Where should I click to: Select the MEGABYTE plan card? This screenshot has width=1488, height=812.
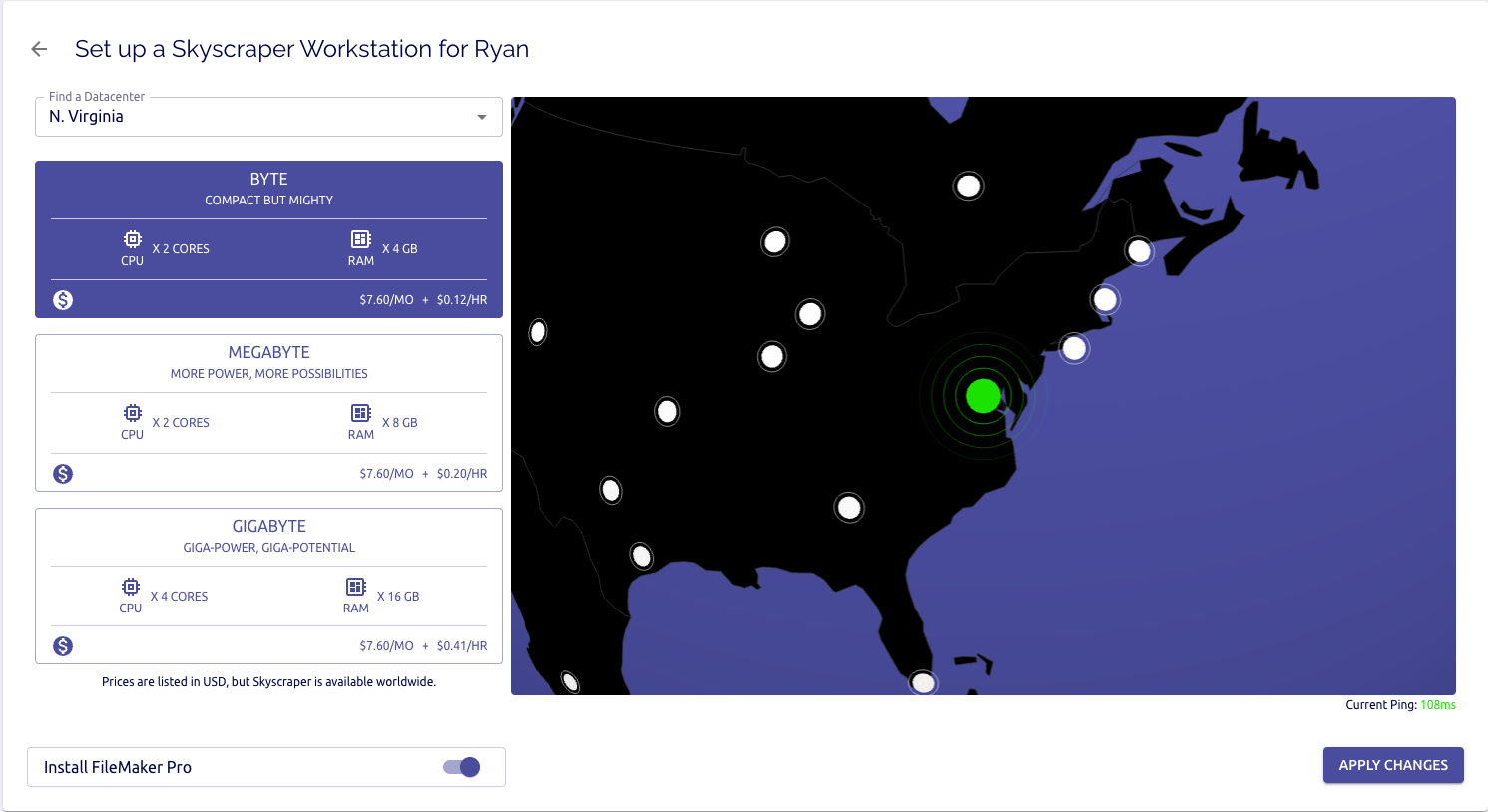268,413
